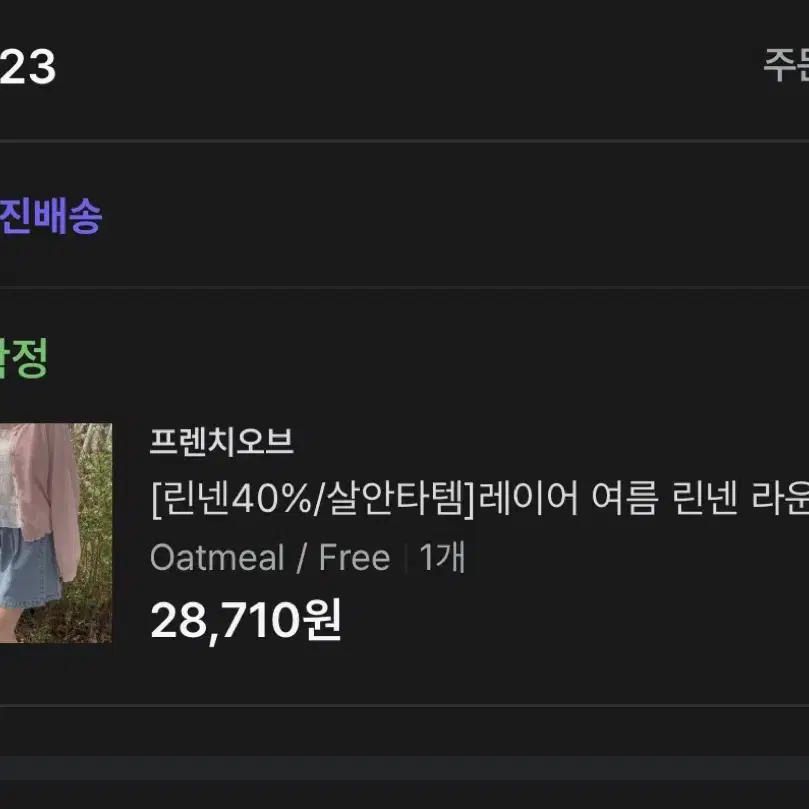Tap the 28,710원 price
The image size is (809, 809).
click(x=246, y=620)
